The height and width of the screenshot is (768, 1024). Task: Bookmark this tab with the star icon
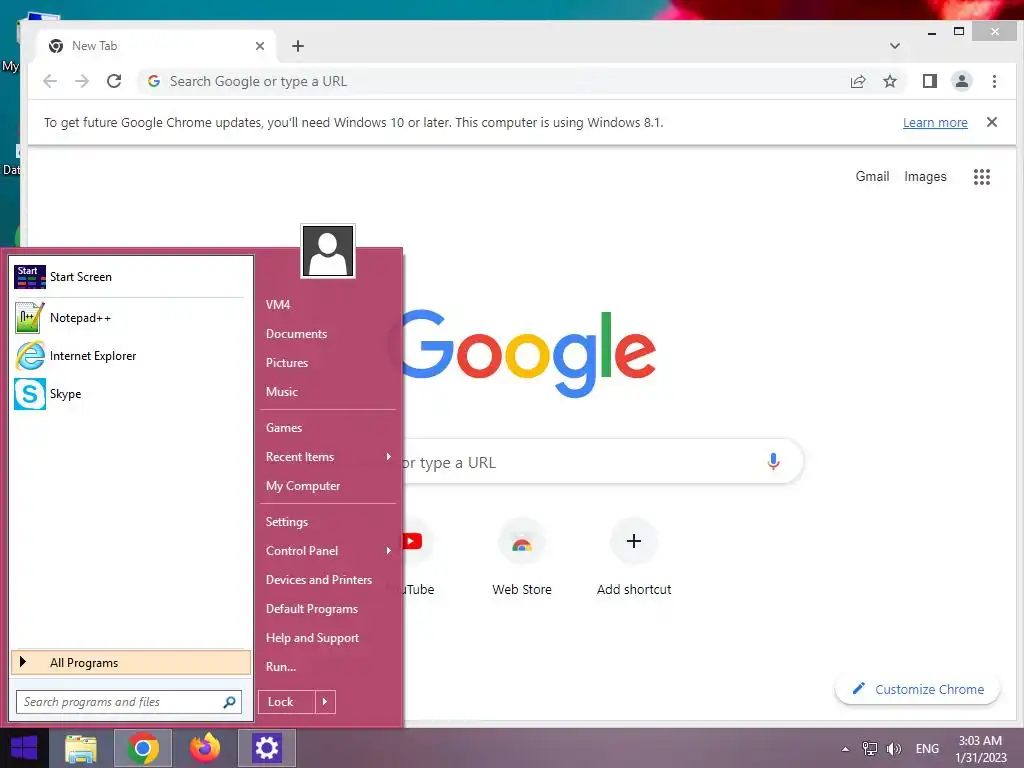[x=890, y=81]
